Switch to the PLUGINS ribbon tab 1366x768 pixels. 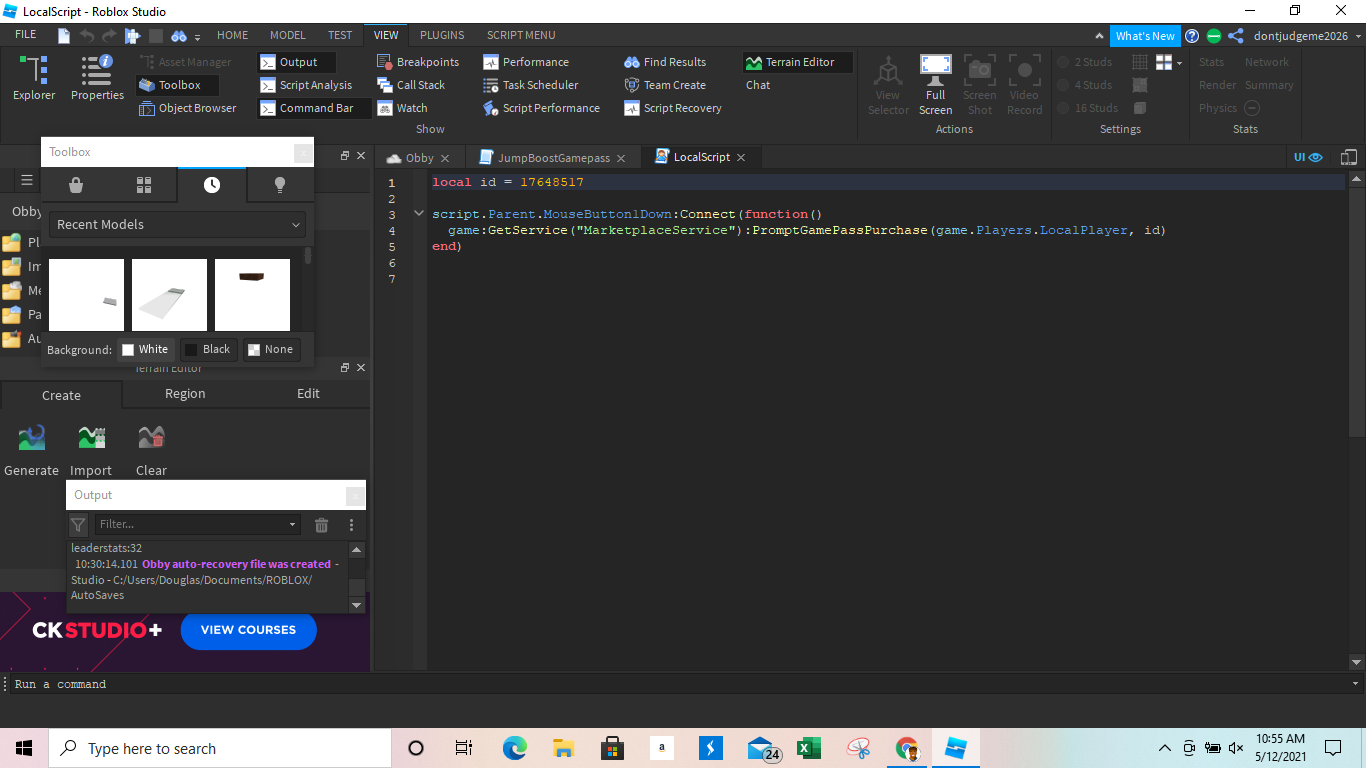tap(442, 35)
